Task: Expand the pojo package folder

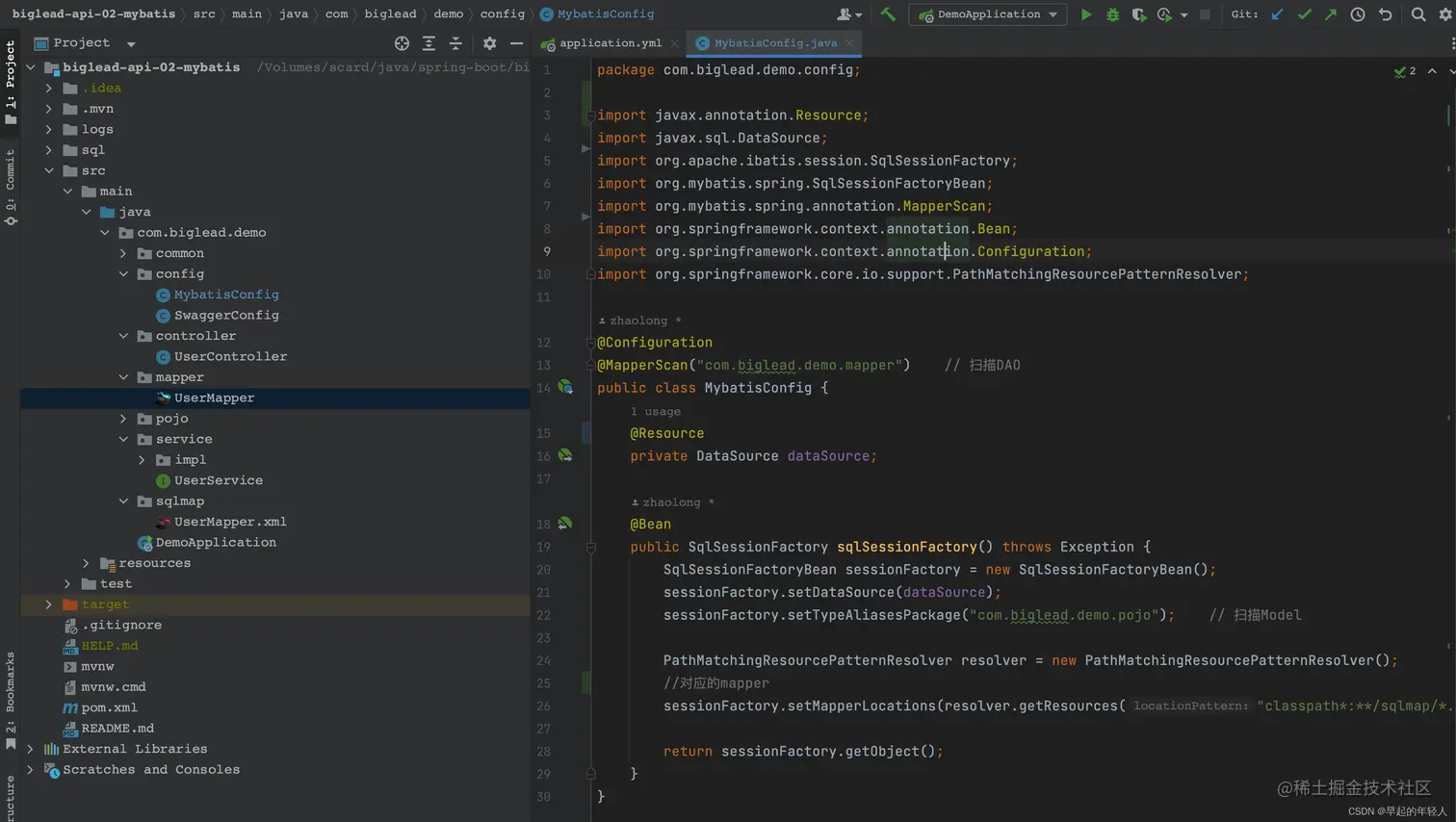Action: (123, 419)
